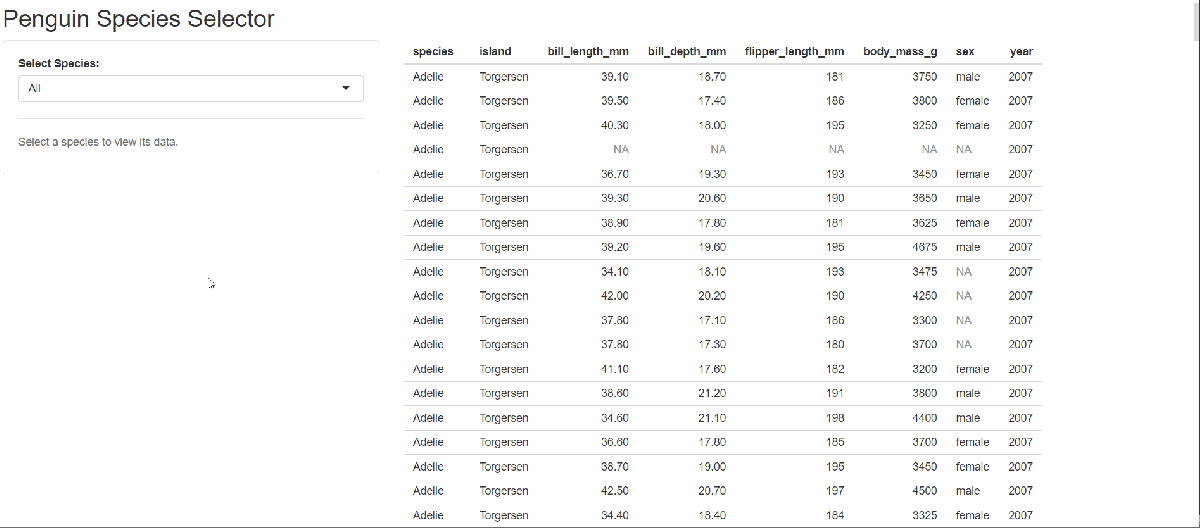Click the bill depth value 20.60

pos(712,199)
